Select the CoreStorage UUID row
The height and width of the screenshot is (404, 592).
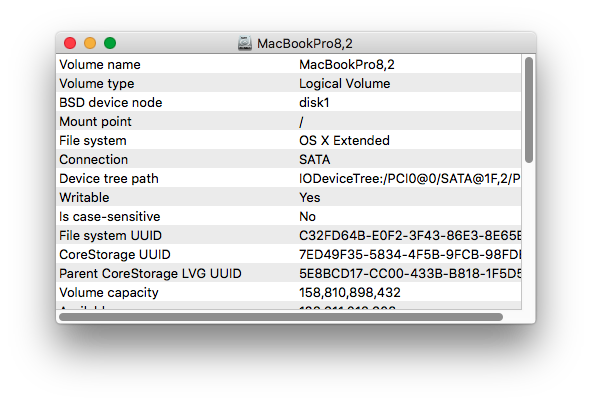(289, 254)
